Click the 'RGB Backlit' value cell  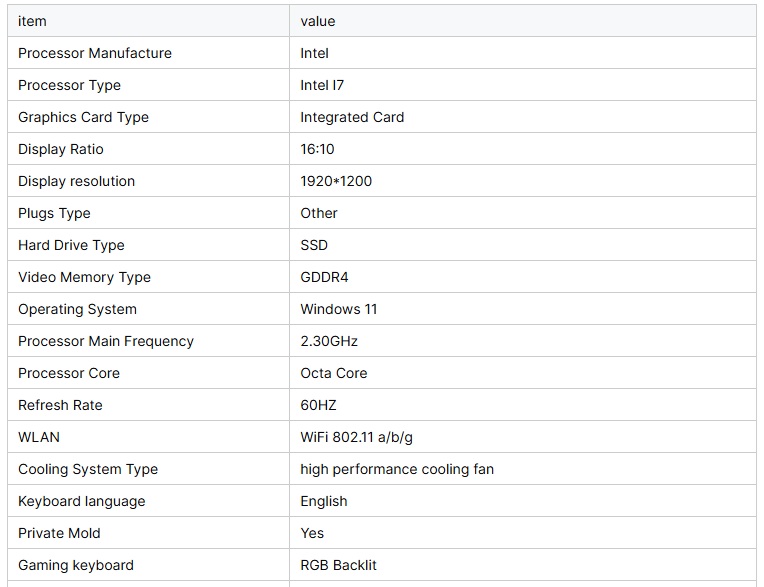(x=339, y=565)
